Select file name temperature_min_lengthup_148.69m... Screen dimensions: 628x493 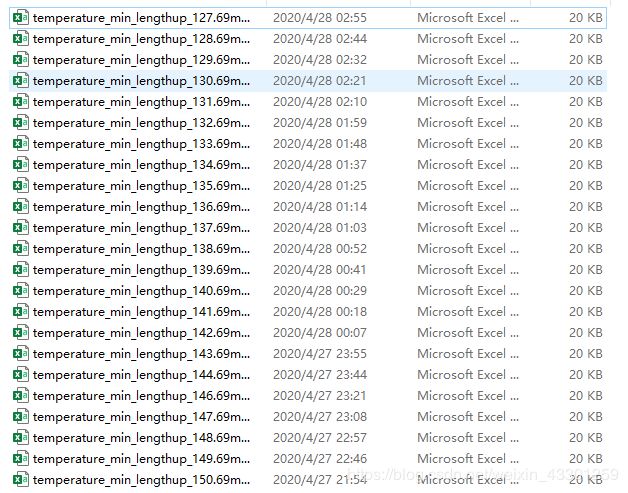[141, 438]
